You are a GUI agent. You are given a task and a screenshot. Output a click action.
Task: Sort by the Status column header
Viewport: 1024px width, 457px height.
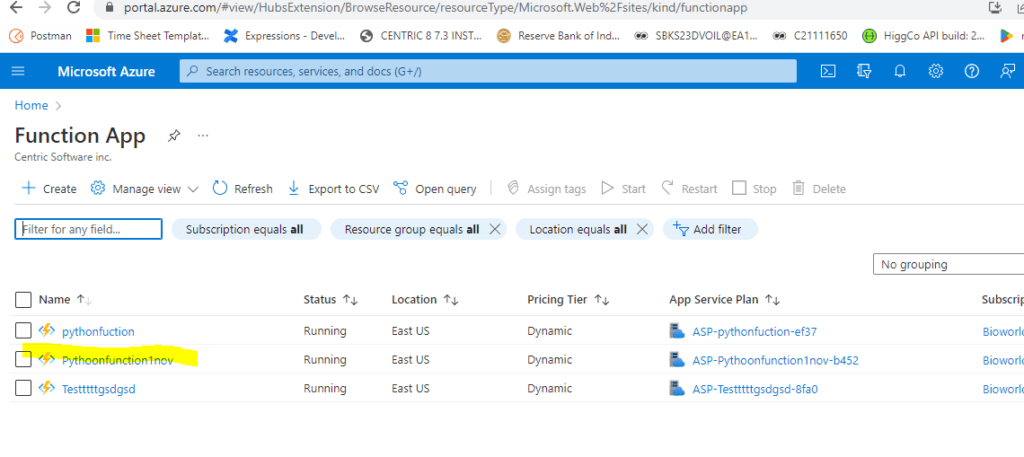[x=331, y=300]
